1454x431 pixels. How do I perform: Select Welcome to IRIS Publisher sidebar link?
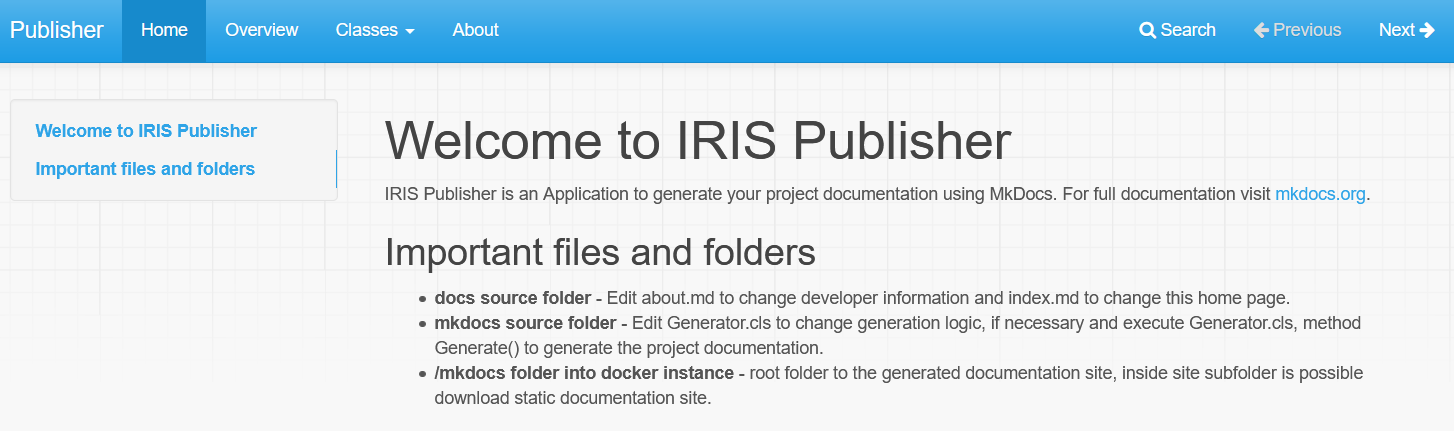pyautogui.click(x=146, y=131)
